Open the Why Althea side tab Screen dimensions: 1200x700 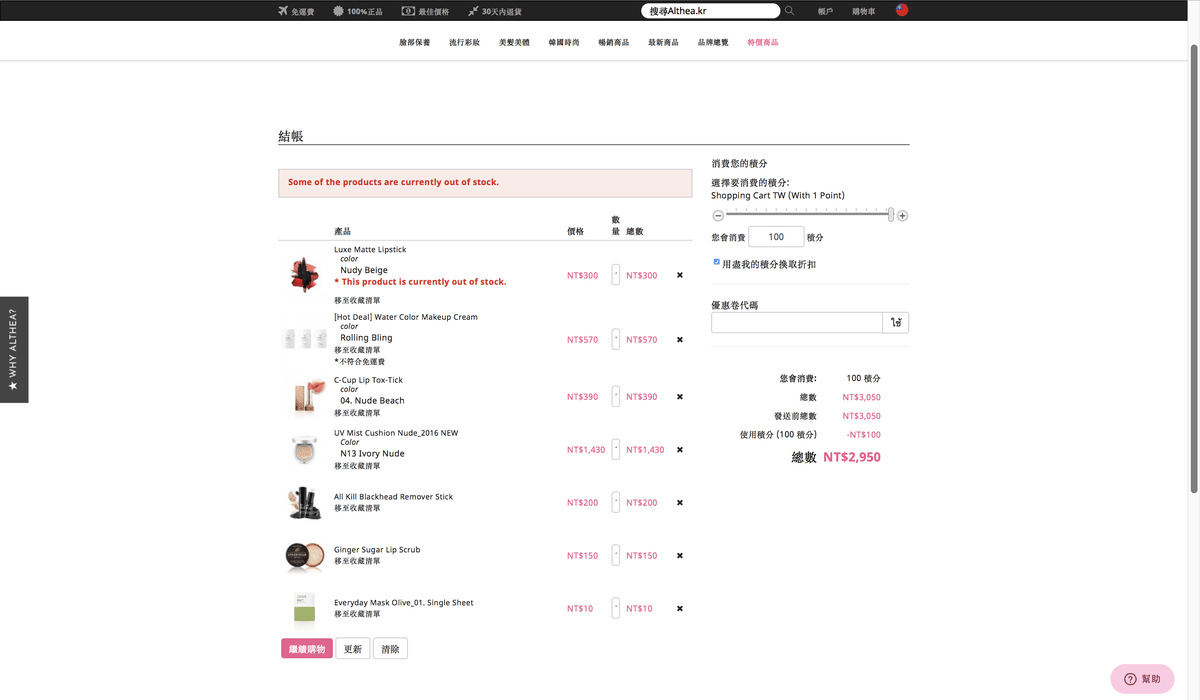[13, 349]
